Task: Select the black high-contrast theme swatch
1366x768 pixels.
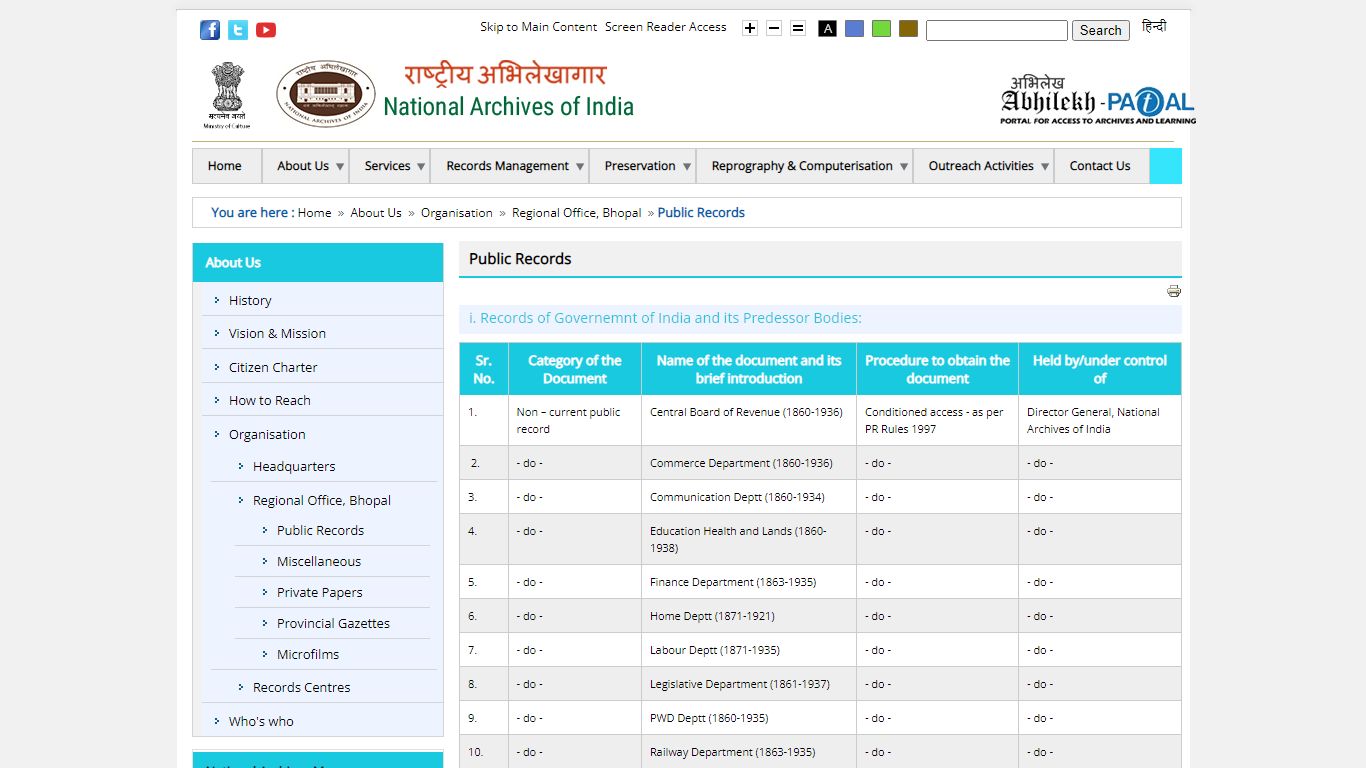Action: tap(827, 28)
